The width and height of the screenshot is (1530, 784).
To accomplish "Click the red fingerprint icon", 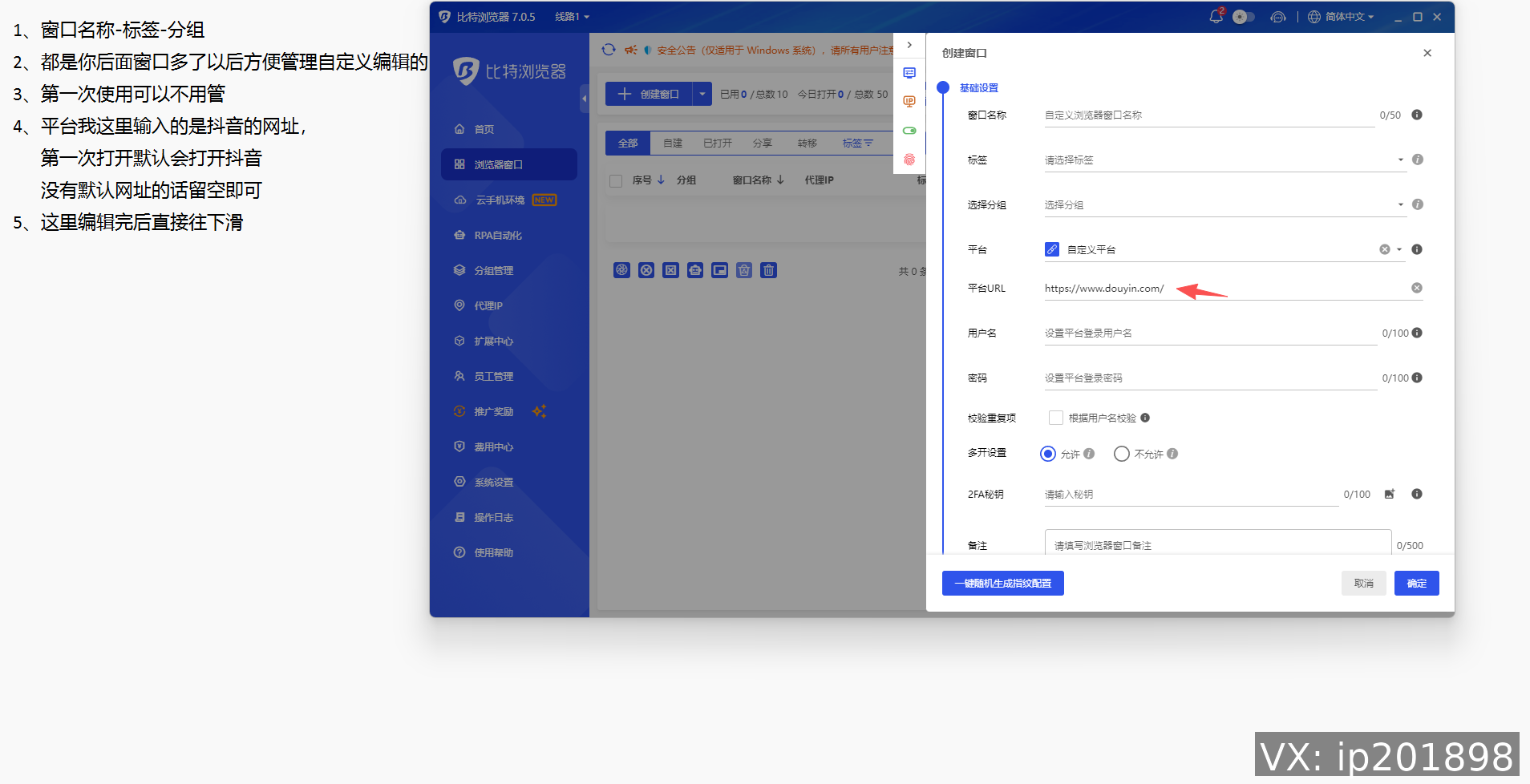I will click(909, 160).
